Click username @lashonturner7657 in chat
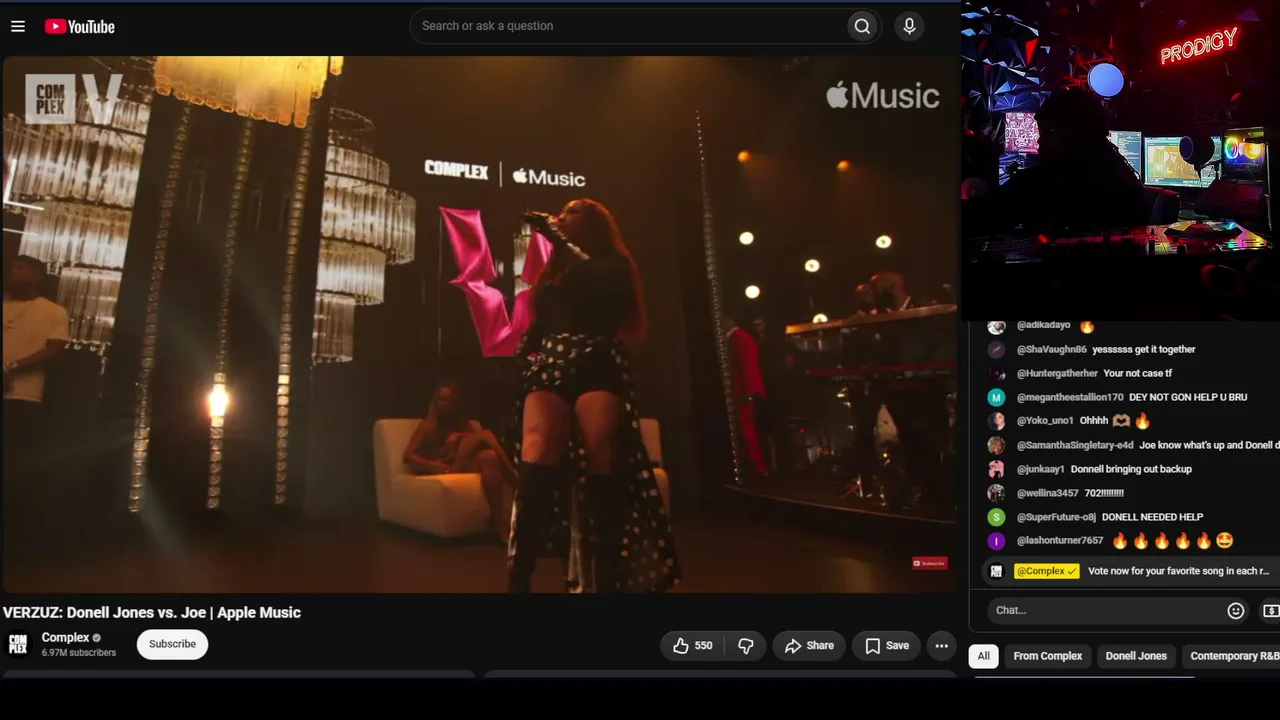 [x=1060, y=541]
